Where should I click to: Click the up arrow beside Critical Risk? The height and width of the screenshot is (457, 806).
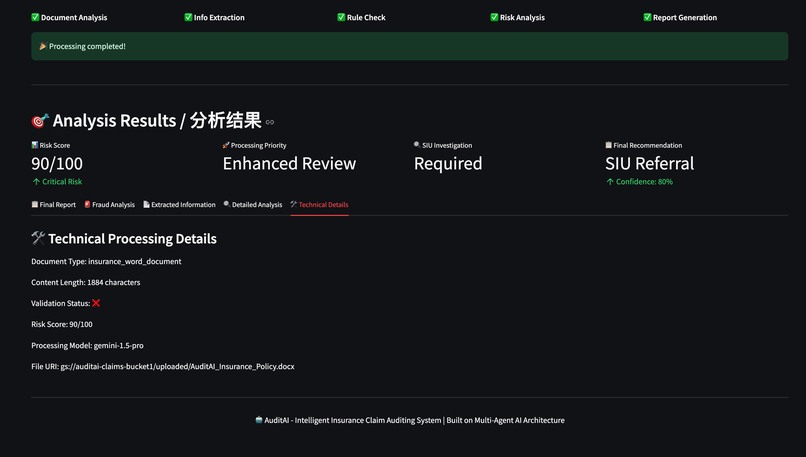coord(36,181)
